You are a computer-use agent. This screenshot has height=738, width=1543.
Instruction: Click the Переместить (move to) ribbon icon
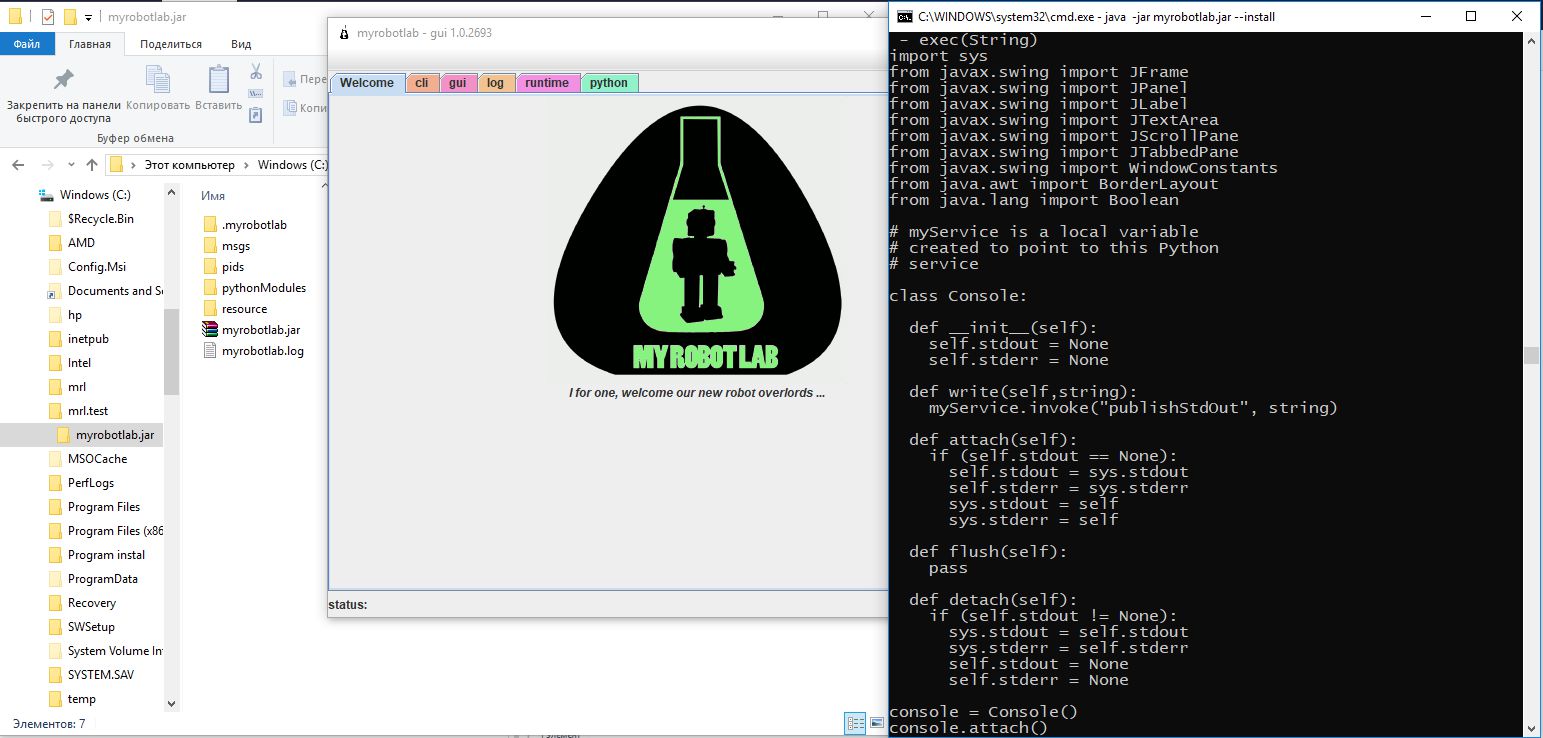pyautogui.click(x=290, y=79)
